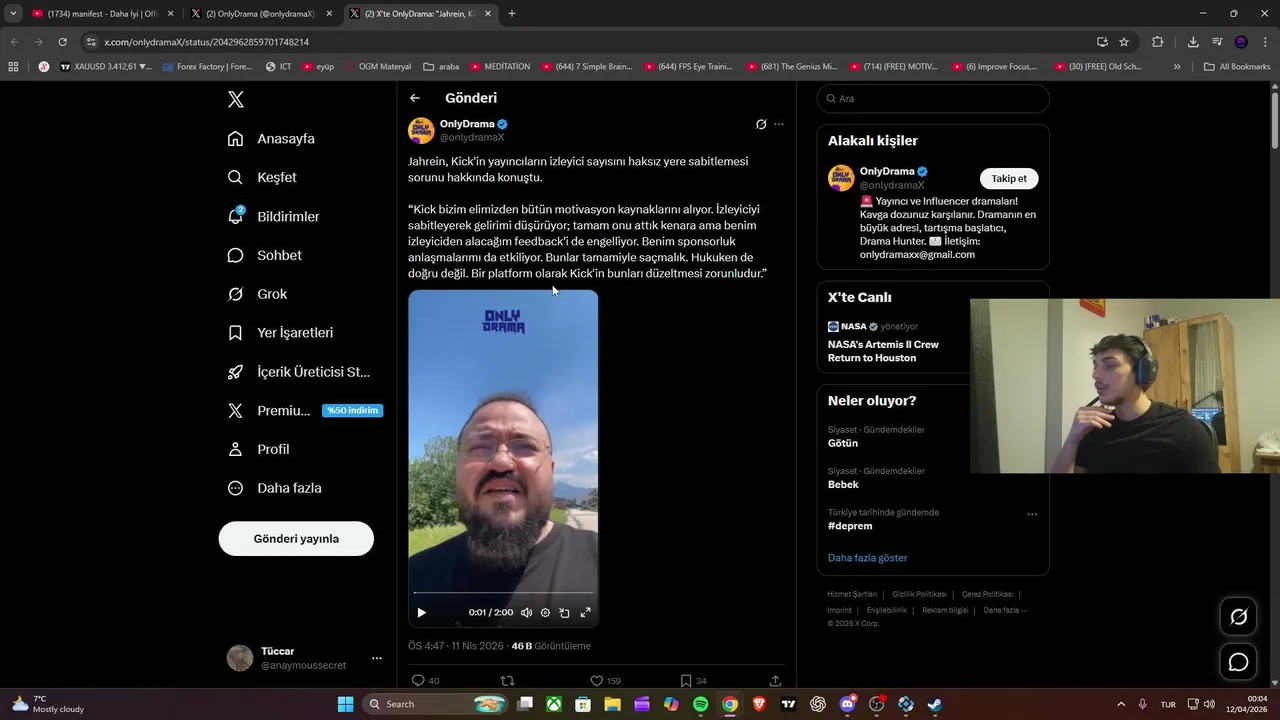Open the Hizmet Şartları footer link
This screenshot has width=1280, height=720.
[852, 594]
